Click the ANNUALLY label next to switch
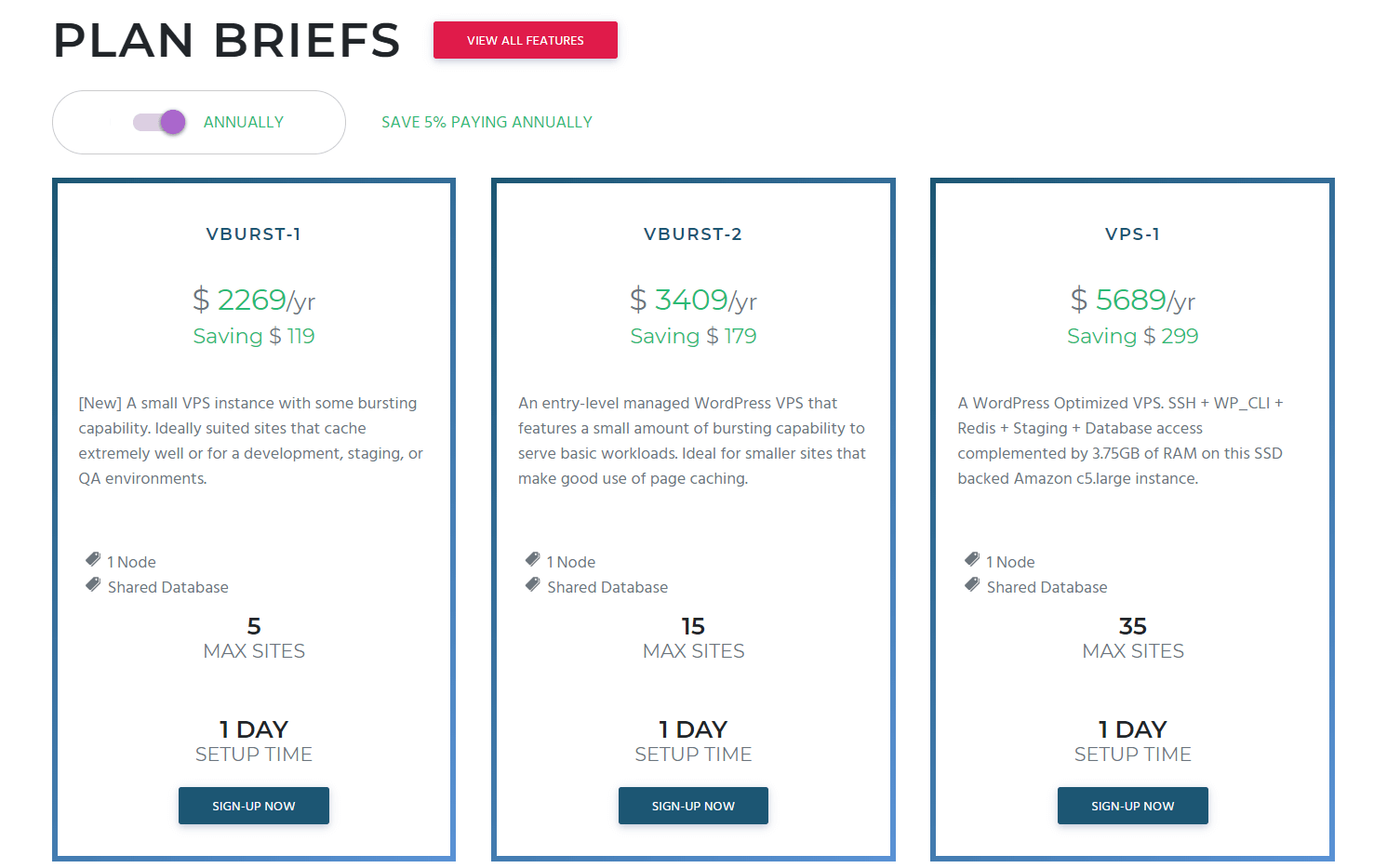Screen dimensions: 1387x868 [244, 122]
